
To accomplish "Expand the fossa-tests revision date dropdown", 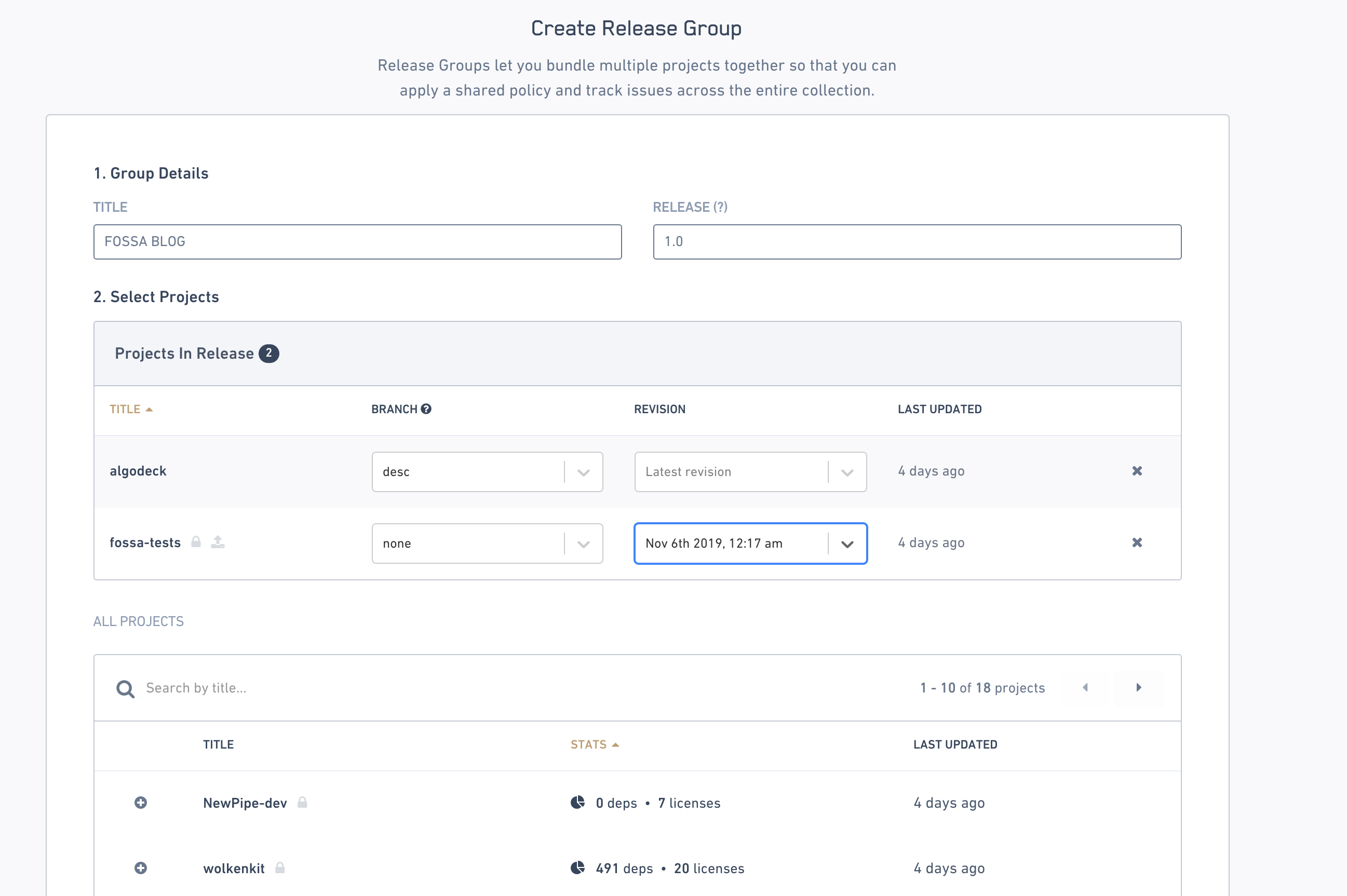I will point(847,544).
